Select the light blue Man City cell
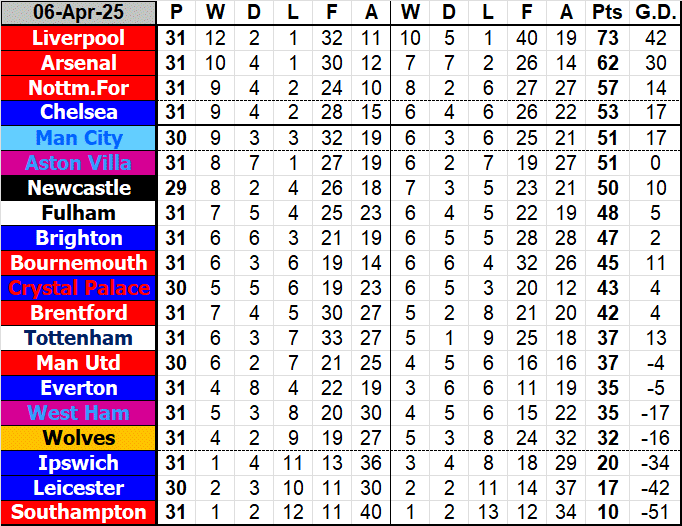 tap(79, 138)
